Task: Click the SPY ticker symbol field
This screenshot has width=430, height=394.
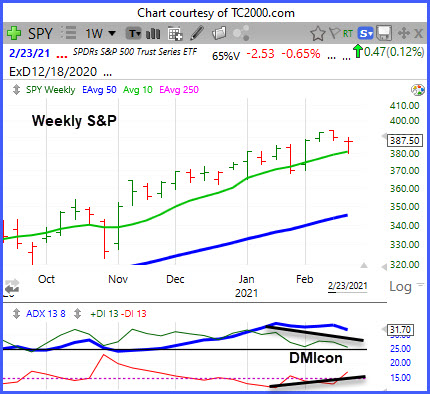Action: (40, 34)
